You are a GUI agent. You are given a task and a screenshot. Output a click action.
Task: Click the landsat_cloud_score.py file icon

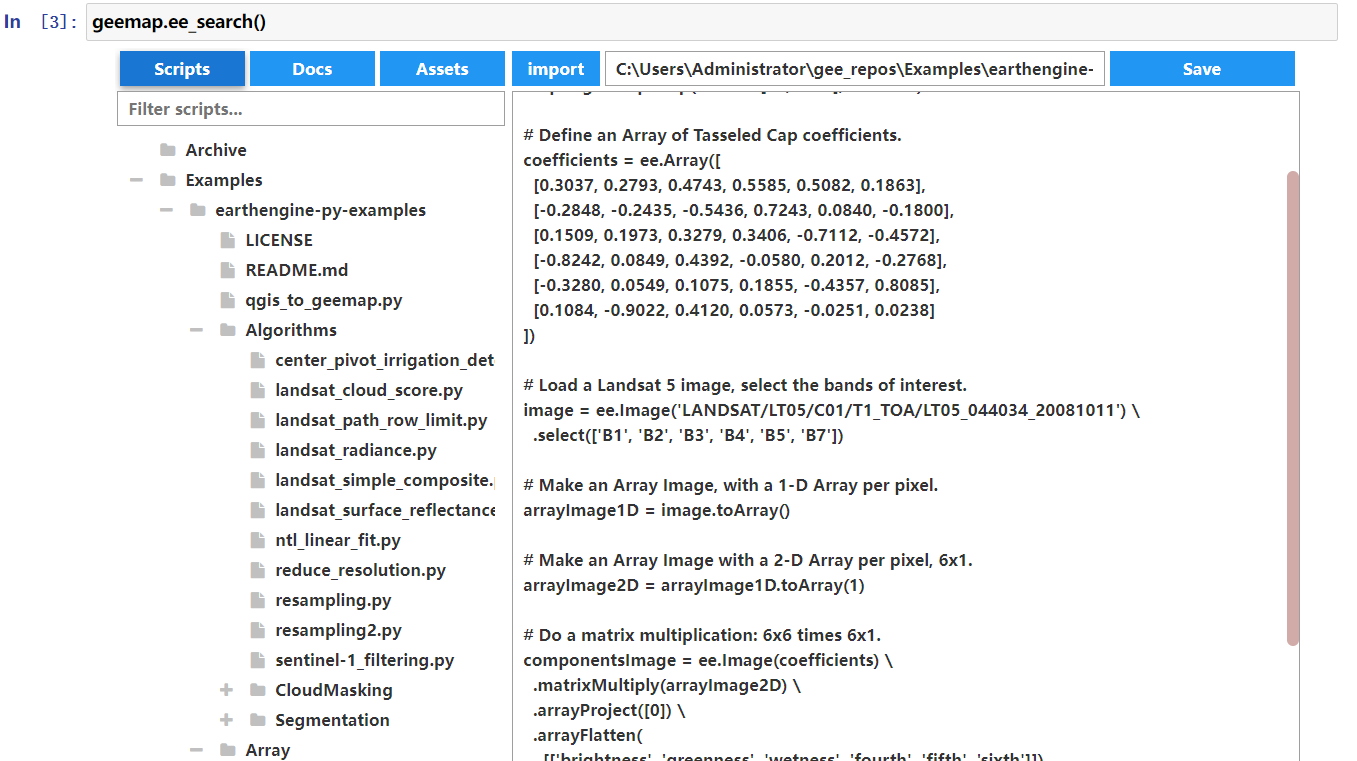click(x=258, y=390)
